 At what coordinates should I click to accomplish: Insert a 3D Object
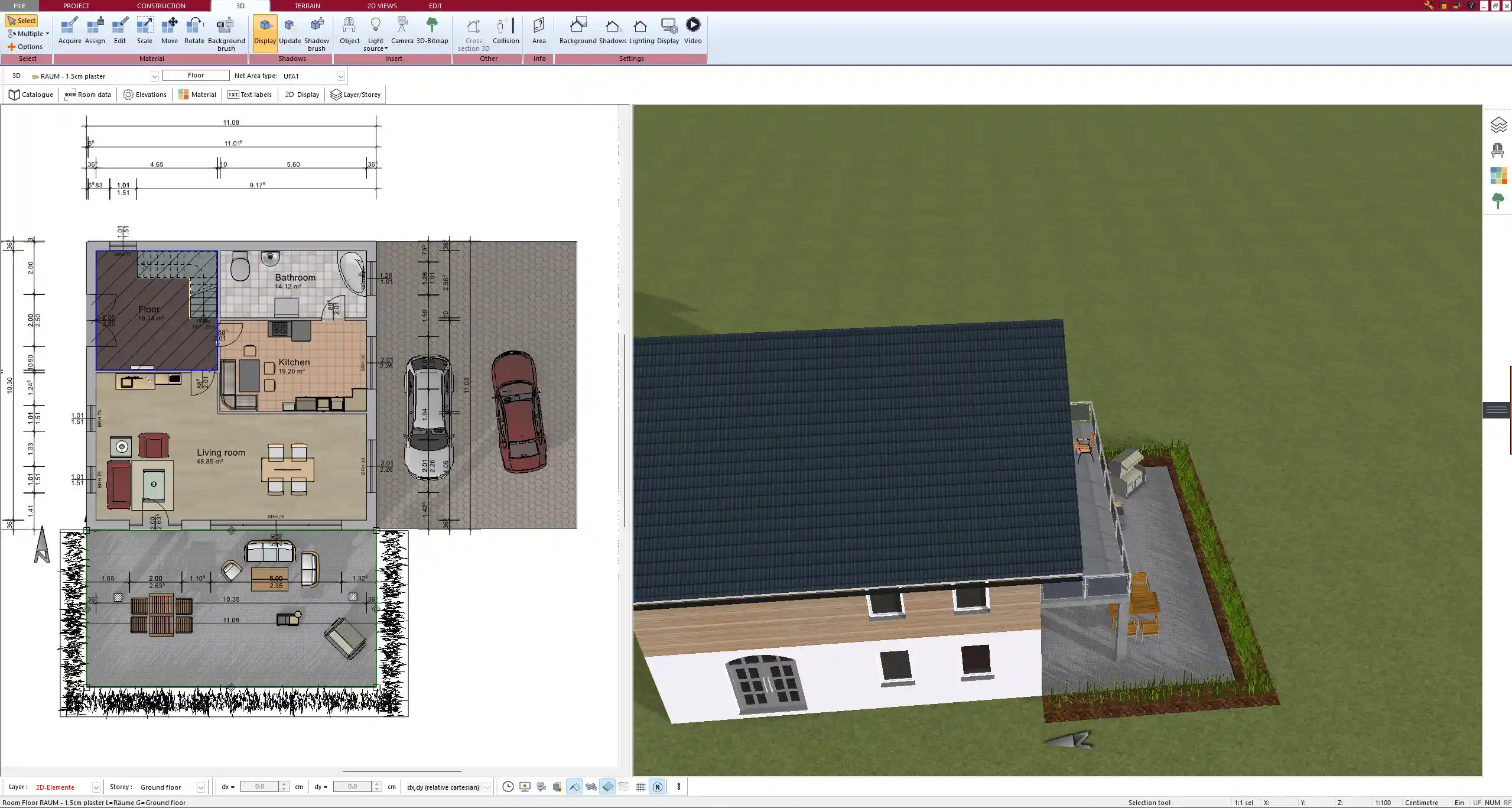(x=349, y=31)
